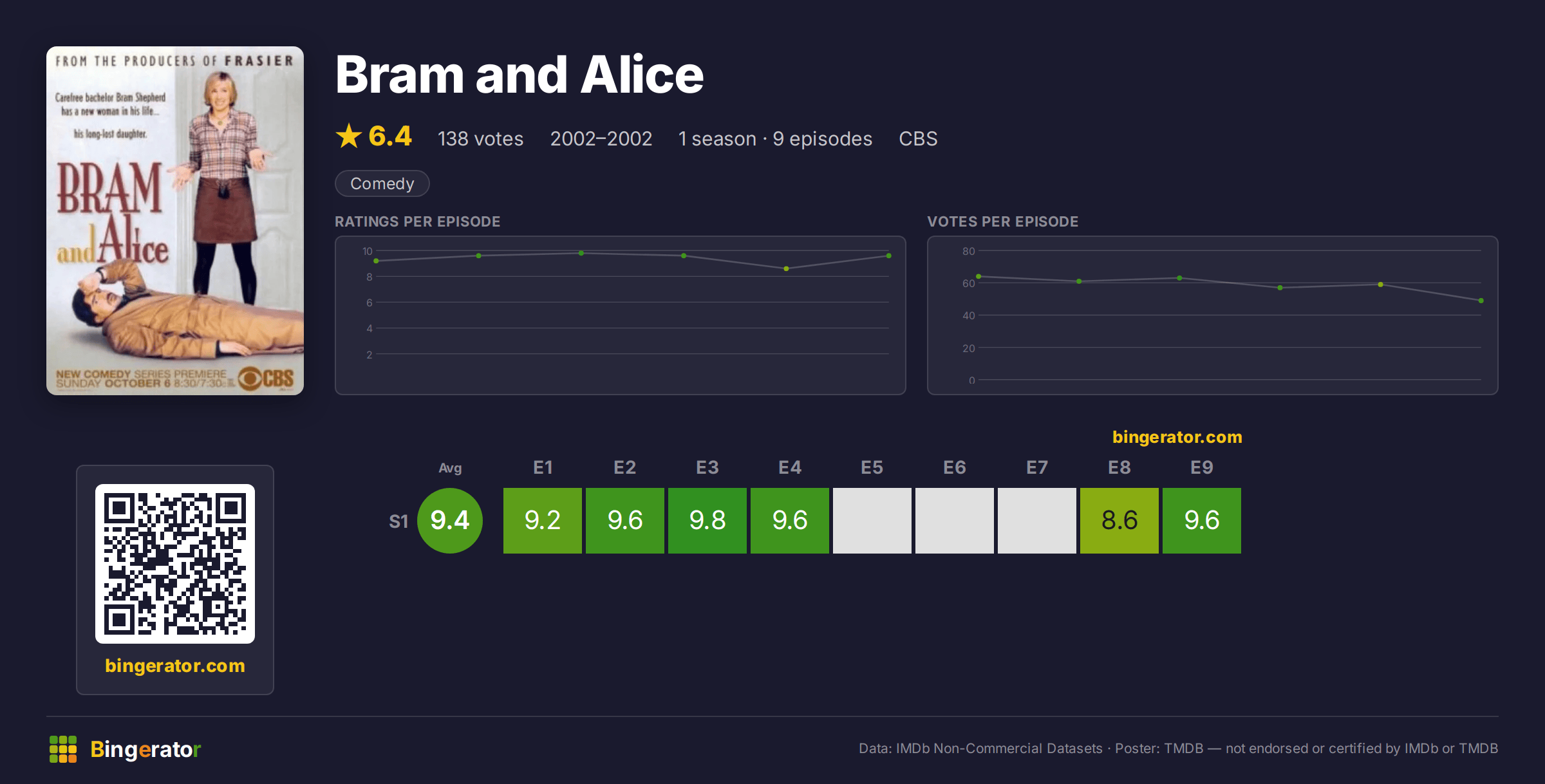This screenshot has width=1545, height=784.
Task: Click the QR code image
Action: (x=175, y=564)
